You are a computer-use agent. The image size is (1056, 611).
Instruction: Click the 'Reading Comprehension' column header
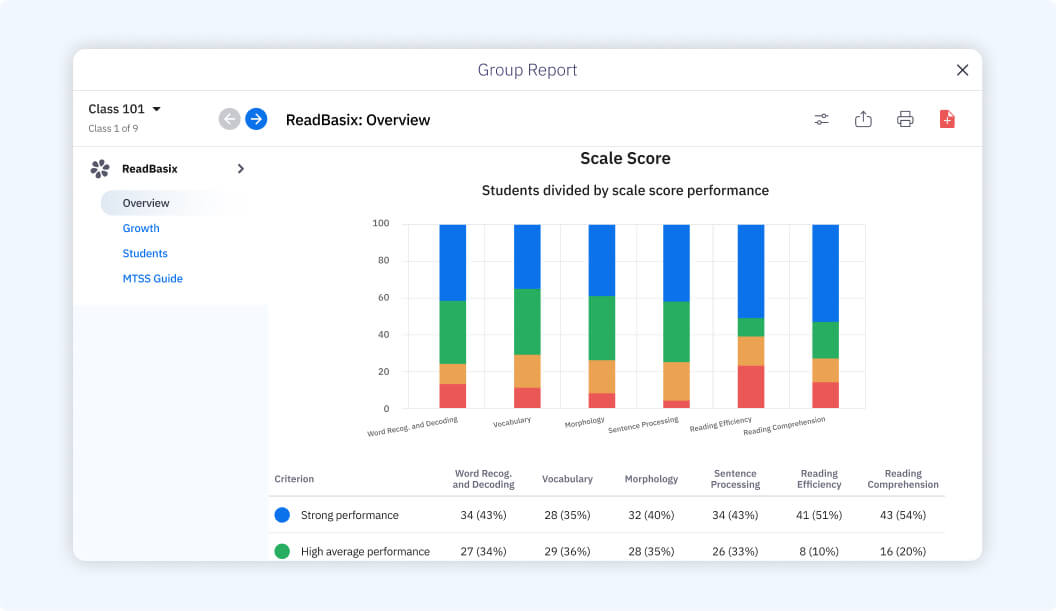[902, 479]
